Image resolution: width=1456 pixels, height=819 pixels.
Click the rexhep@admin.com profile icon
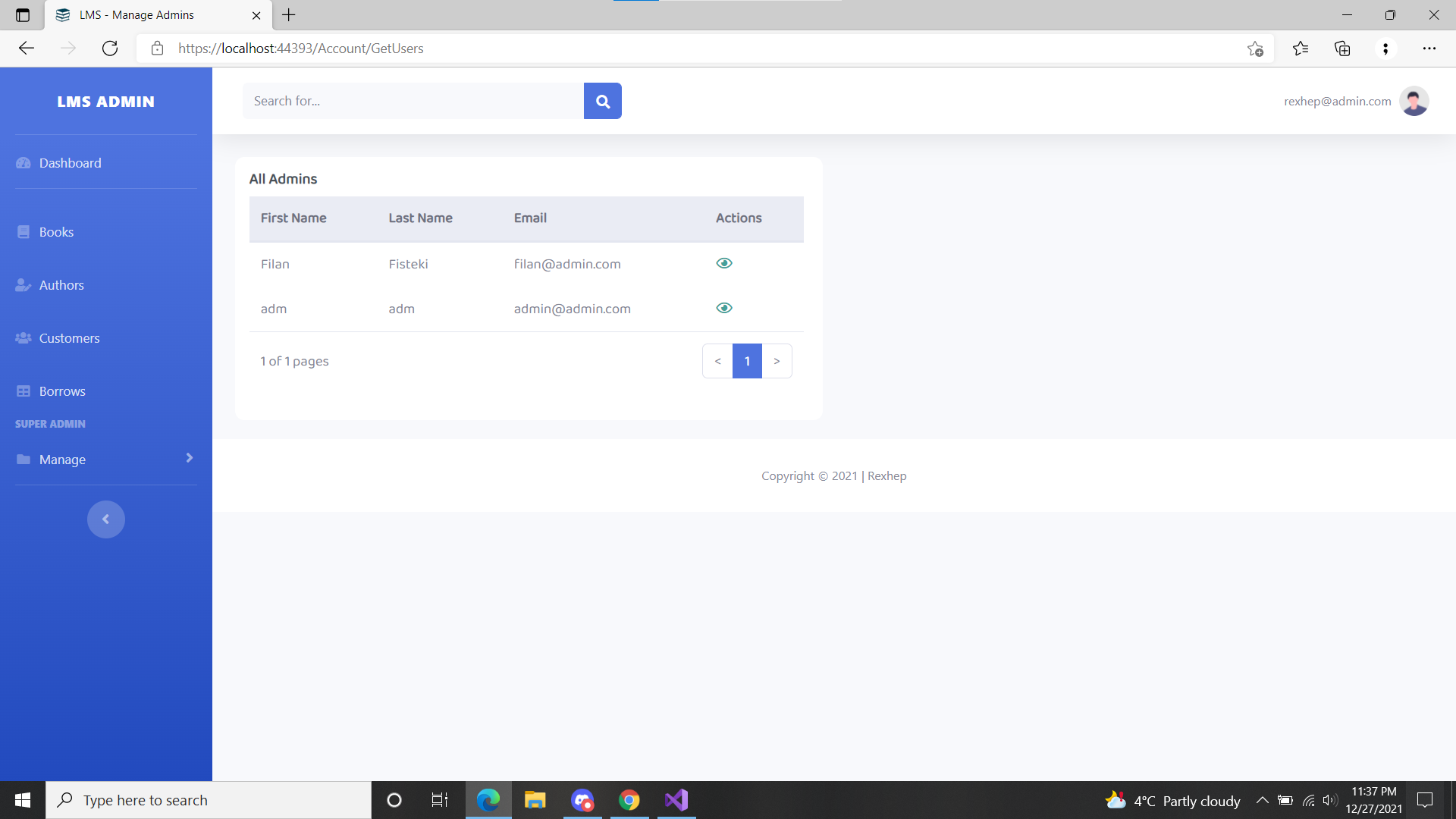1413,101
